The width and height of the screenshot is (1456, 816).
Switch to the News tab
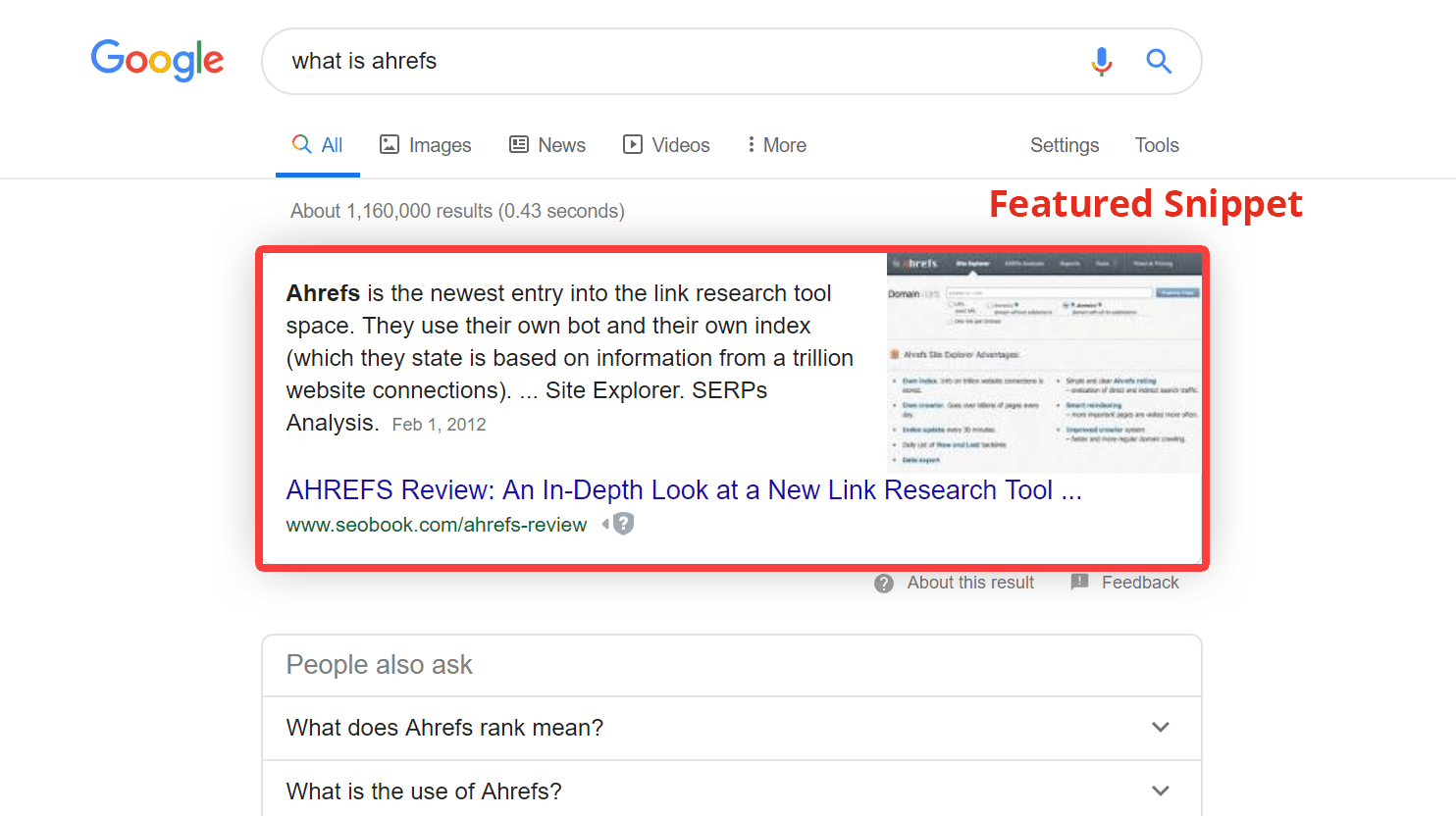pyautogui.click(x=546, y=145)
